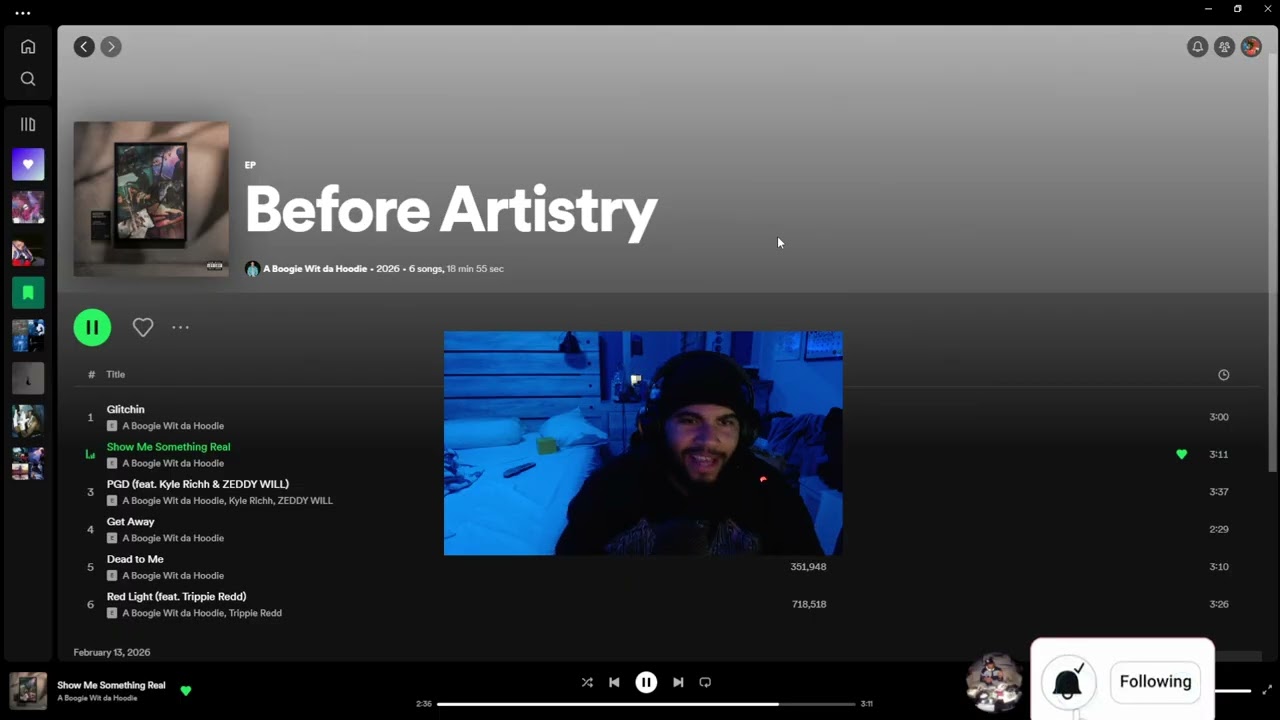Viewport: 1280px width, 720px height.
Task: Toggle repeat in the player bar
Action: click(705, 682)
